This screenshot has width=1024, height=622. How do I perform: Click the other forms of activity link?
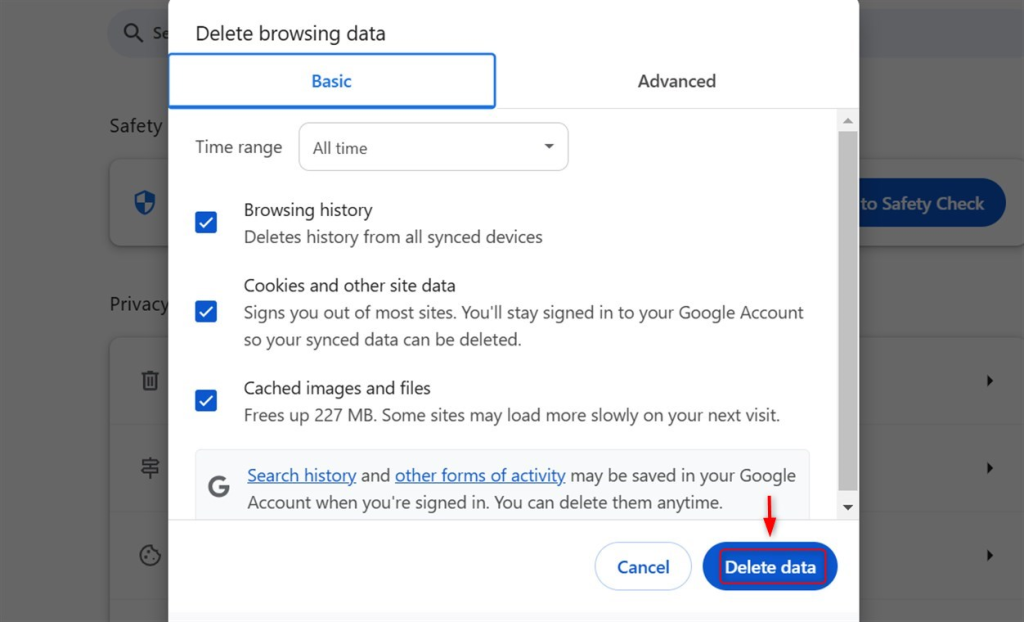(479, 475)
